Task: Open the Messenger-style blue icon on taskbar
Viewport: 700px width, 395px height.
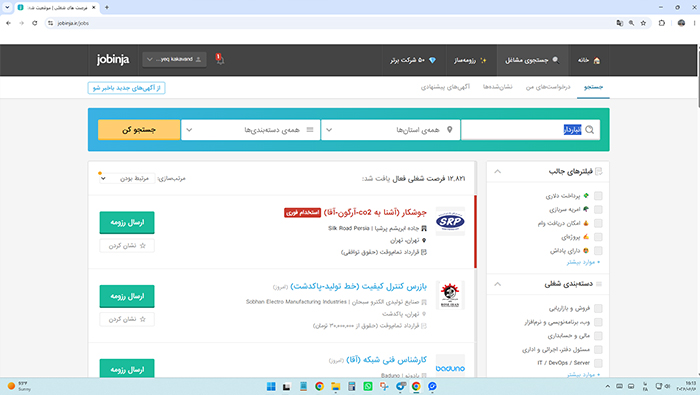Action: tap(432, 387)
